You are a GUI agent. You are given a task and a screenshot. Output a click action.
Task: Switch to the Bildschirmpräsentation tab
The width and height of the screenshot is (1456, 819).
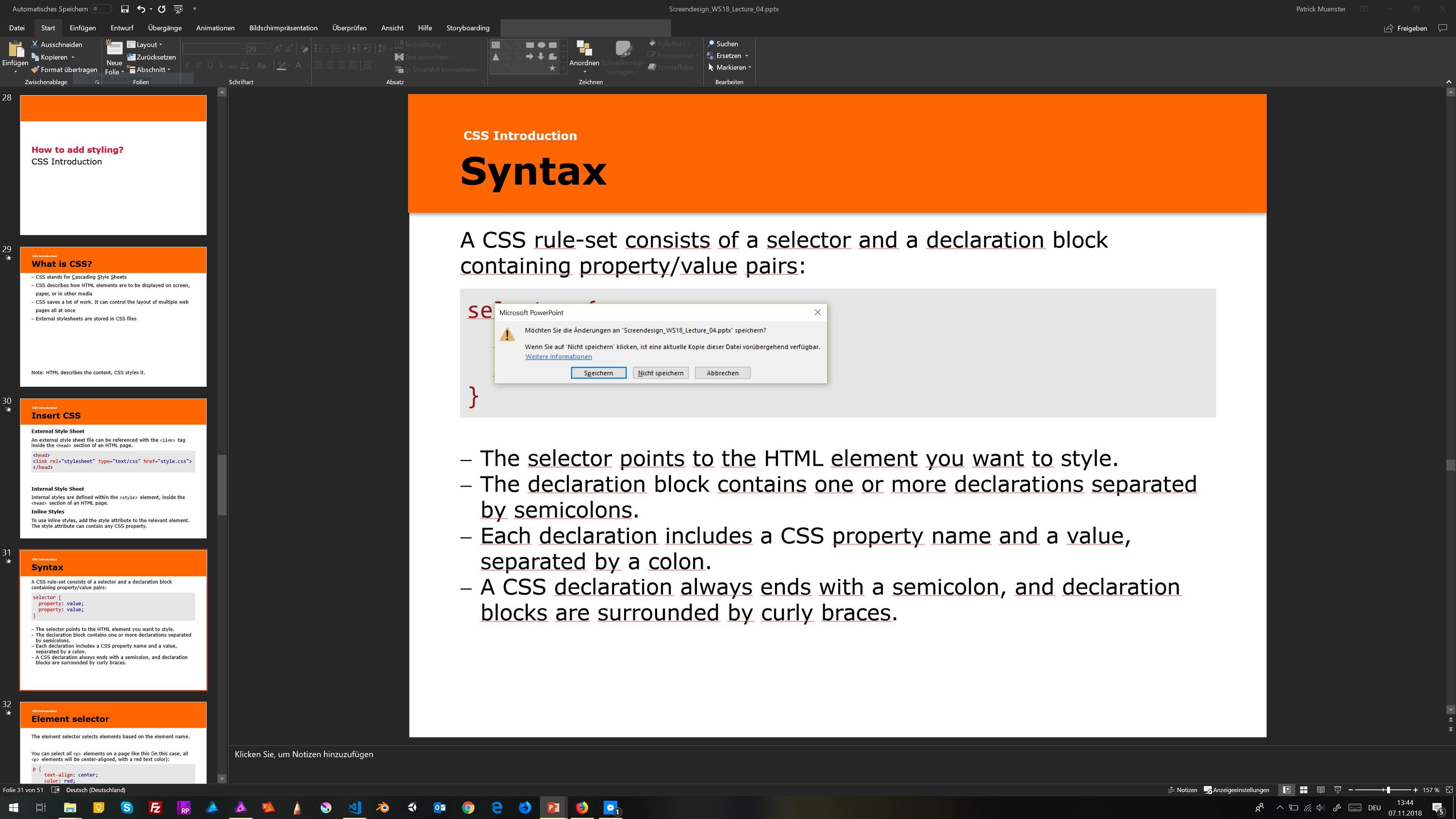[283, 28]
